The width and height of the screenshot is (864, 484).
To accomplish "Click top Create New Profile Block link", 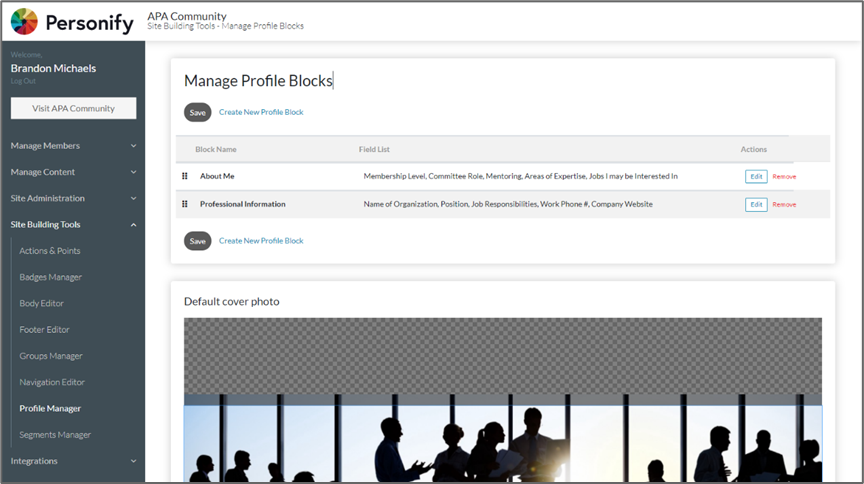I will pos(261,112).
